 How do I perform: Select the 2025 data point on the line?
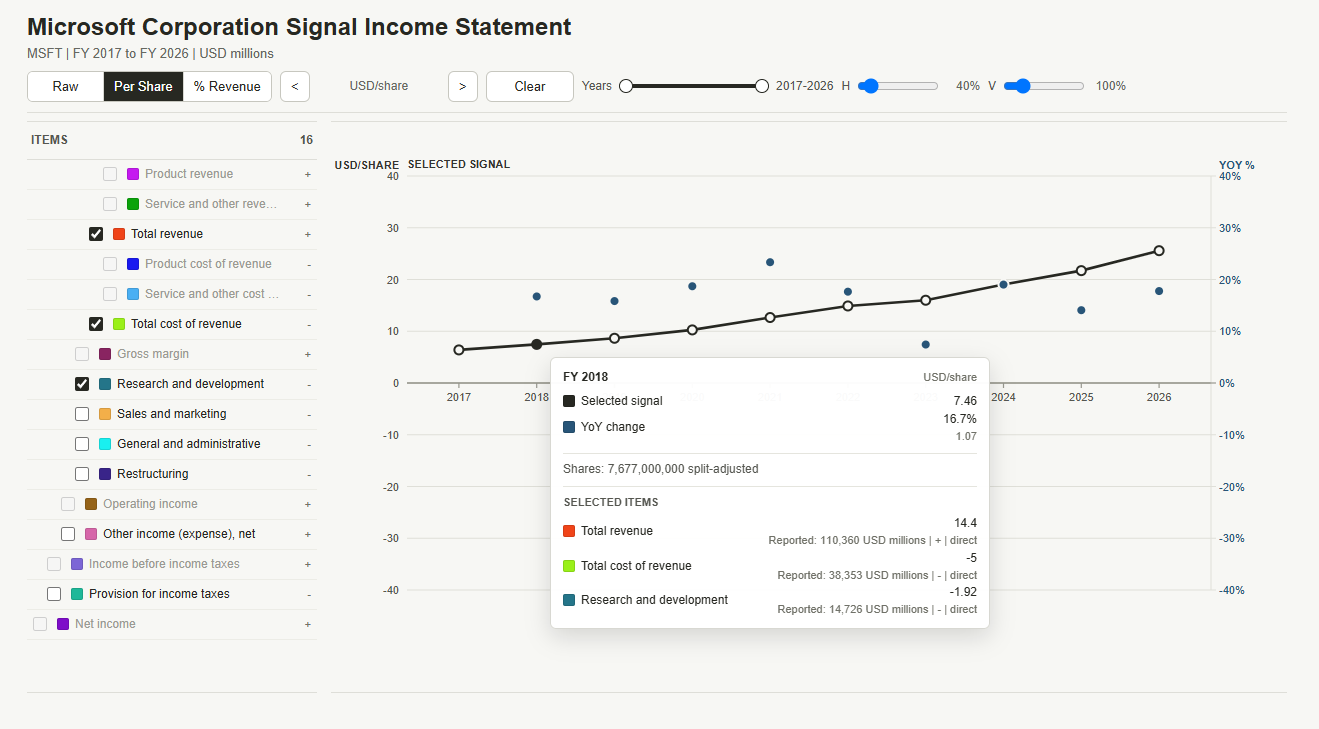pyautogui.click(x=1081, y=270)
